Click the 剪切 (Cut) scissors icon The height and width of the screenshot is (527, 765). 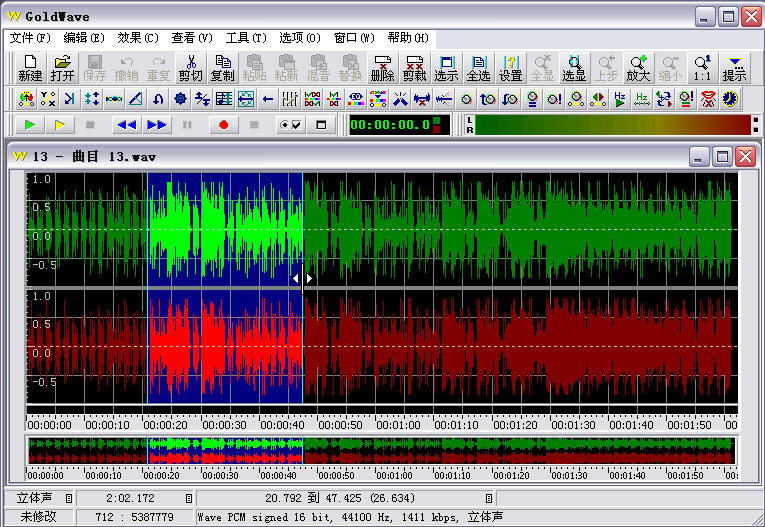(x=190, y=67)
